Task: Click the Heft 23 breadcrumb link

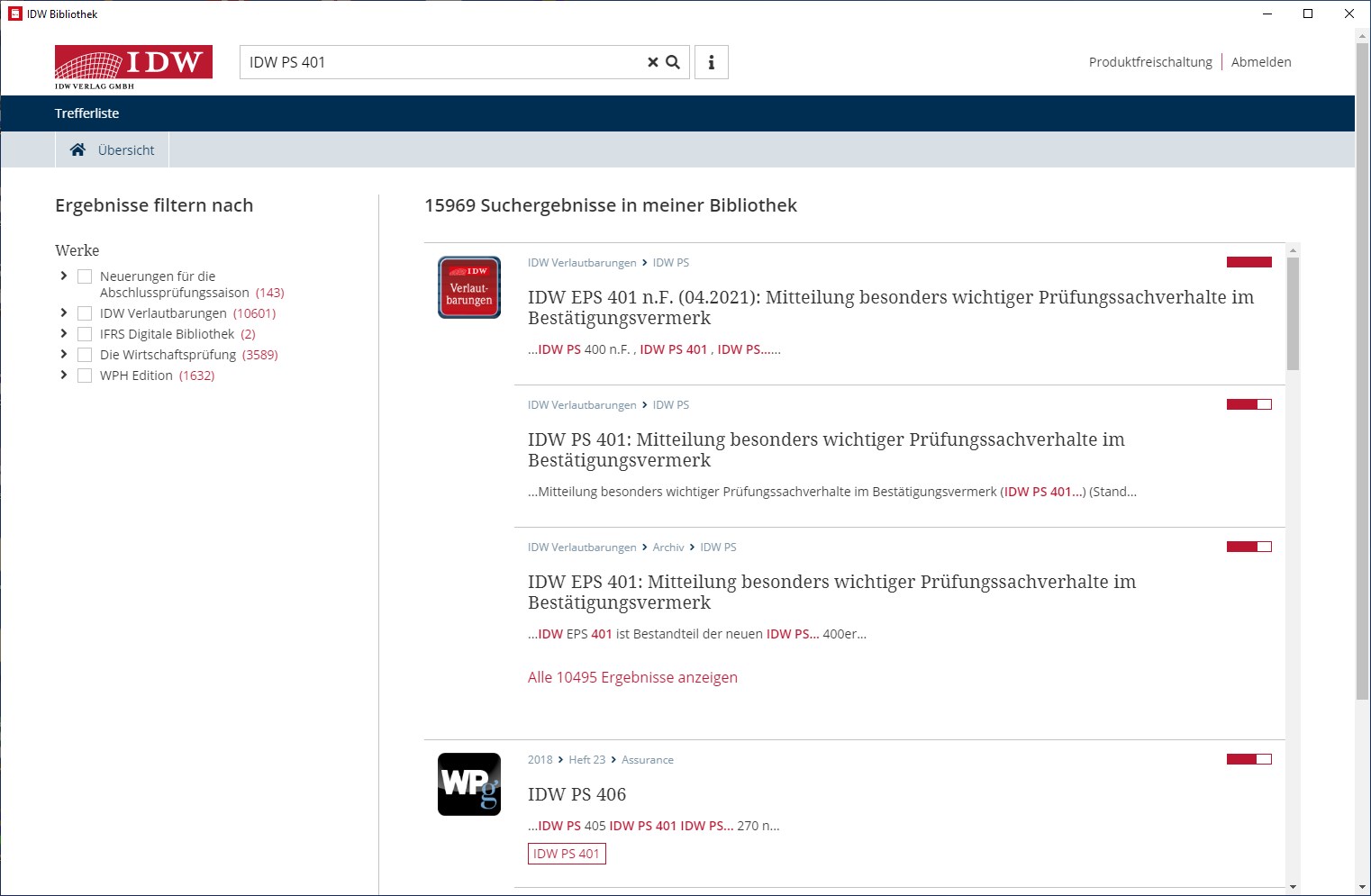Action: click(587, 760)
